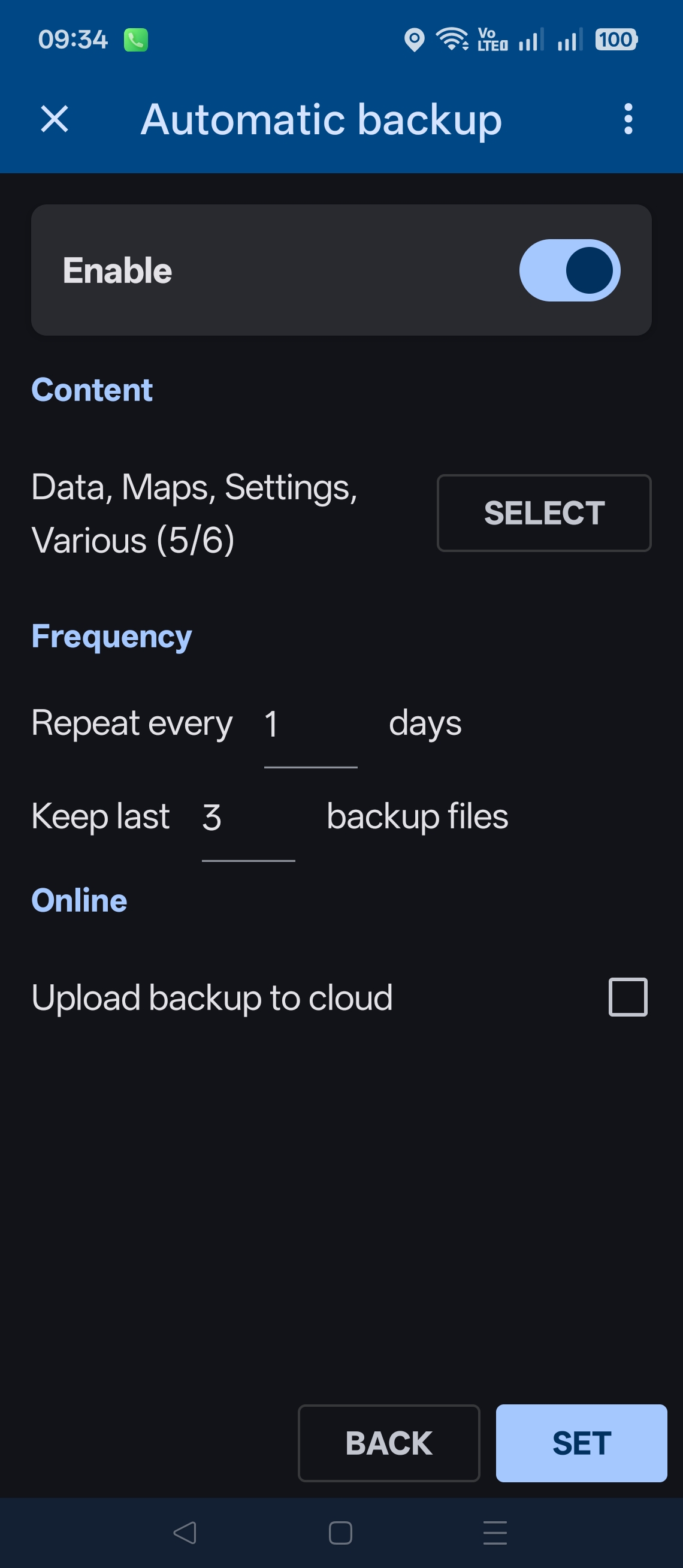Tap the Android back navigation triangle
This screenshot has width=683, height=1568.
(185, 1532)
